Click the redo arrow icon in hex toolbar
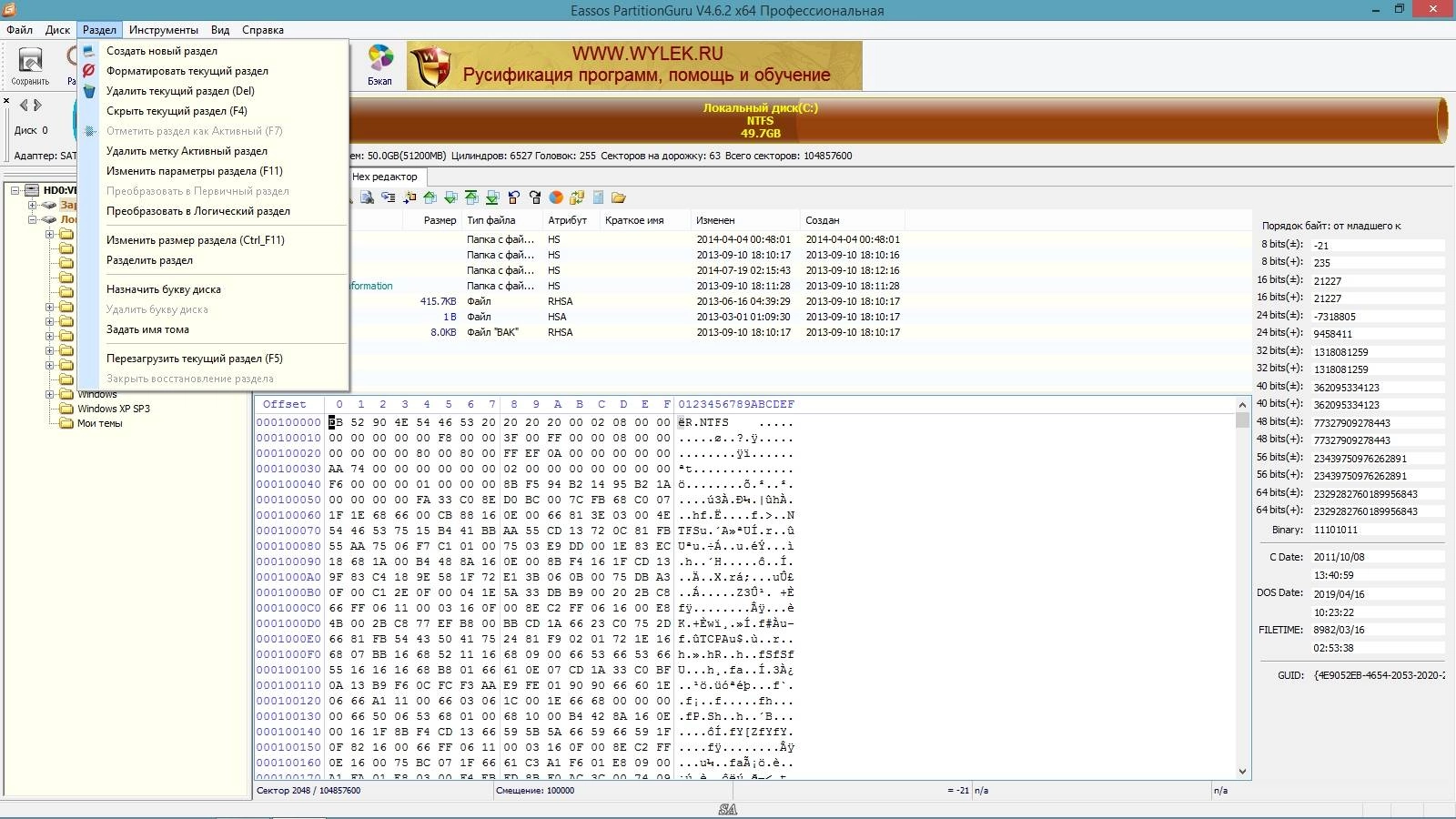Image resolution: width=1456 pixels, height=819 pixels. pyautogui.click(x=535, y=197)
